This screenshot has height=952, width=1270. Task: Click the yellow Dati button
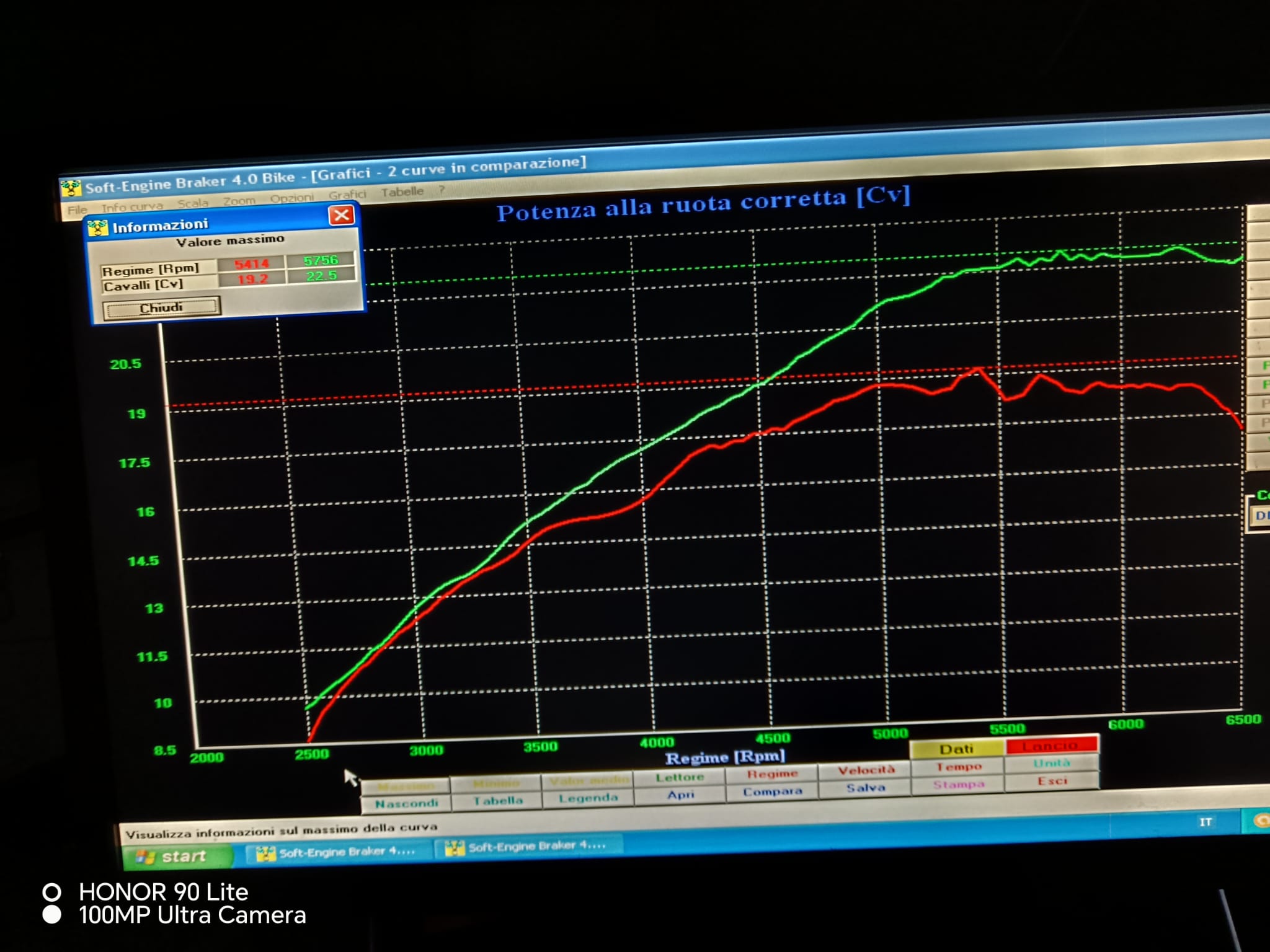(x=956, y=749)
